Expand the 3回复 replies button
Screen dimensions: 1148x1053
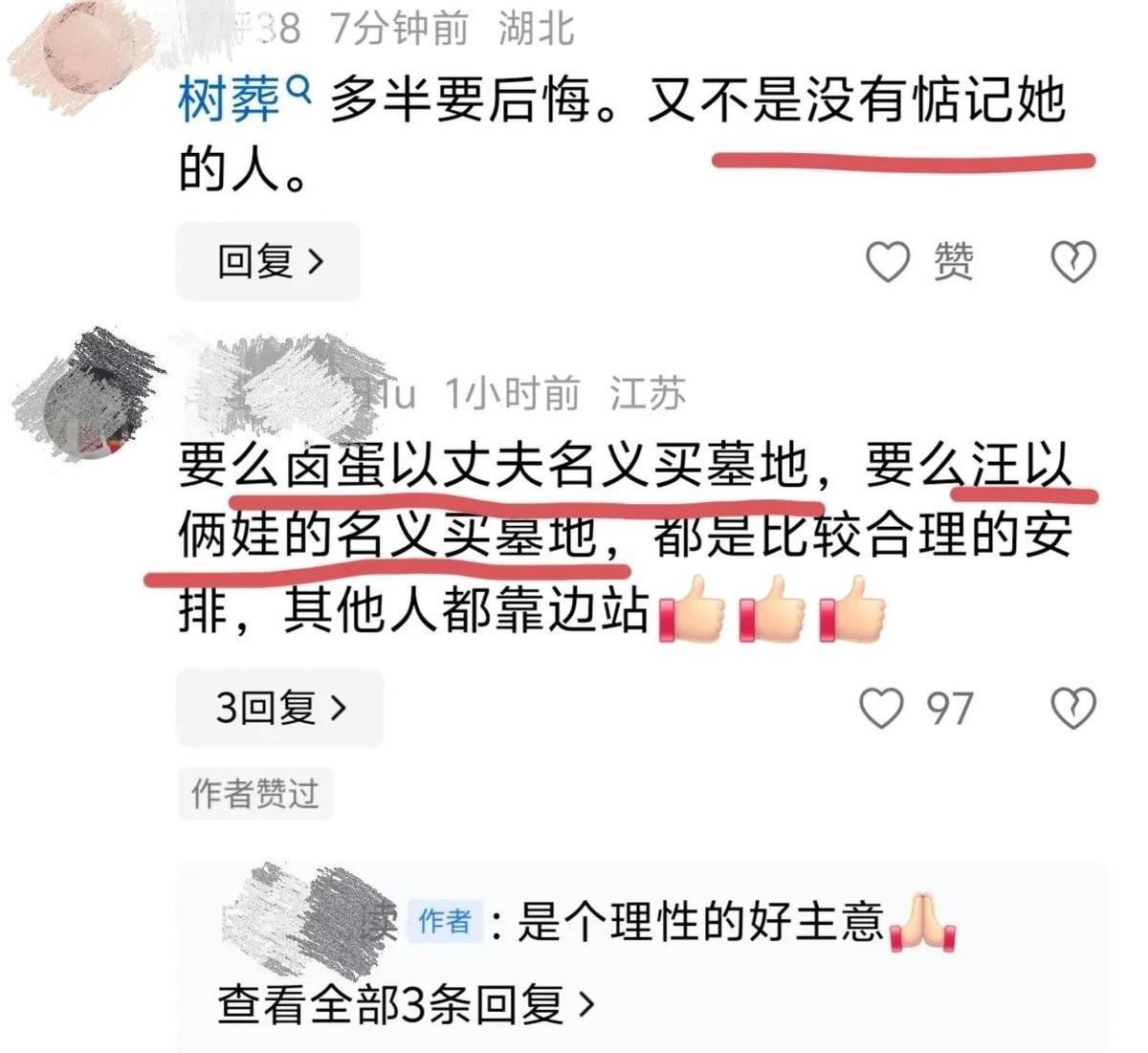[x=279, y=708]
